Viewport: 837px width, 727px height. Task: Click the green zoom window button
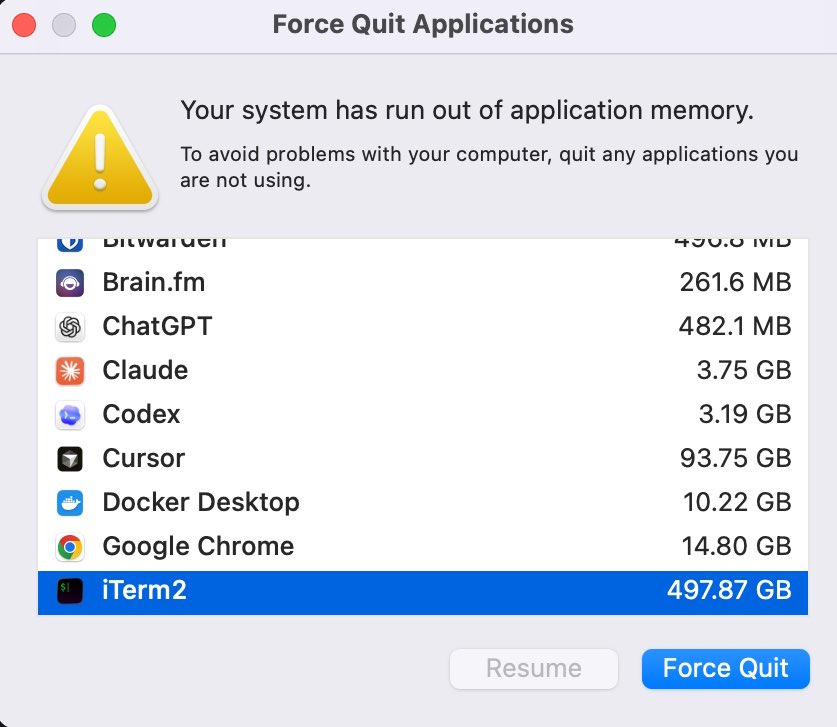coord(104,25)
